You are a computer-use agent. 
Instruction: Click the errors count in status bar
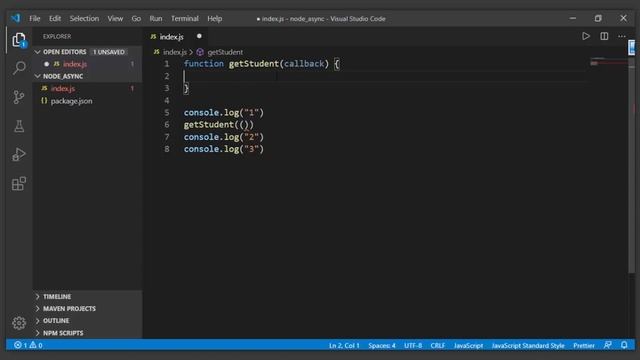pyautogui.click(x=20, y=345)
